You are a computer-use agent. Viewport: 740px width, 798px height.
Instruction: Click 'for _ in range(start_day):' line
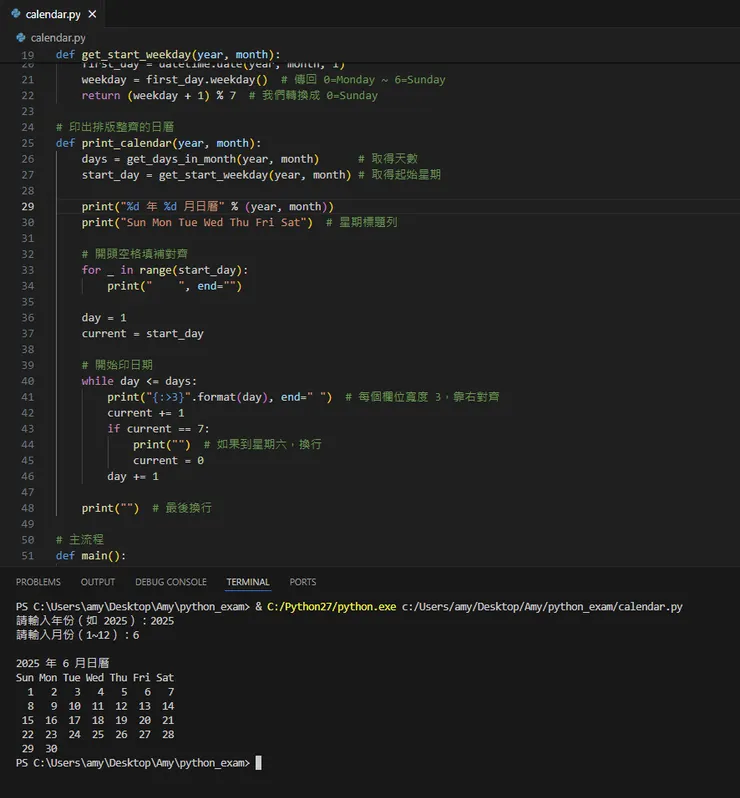tap(164, 270)
